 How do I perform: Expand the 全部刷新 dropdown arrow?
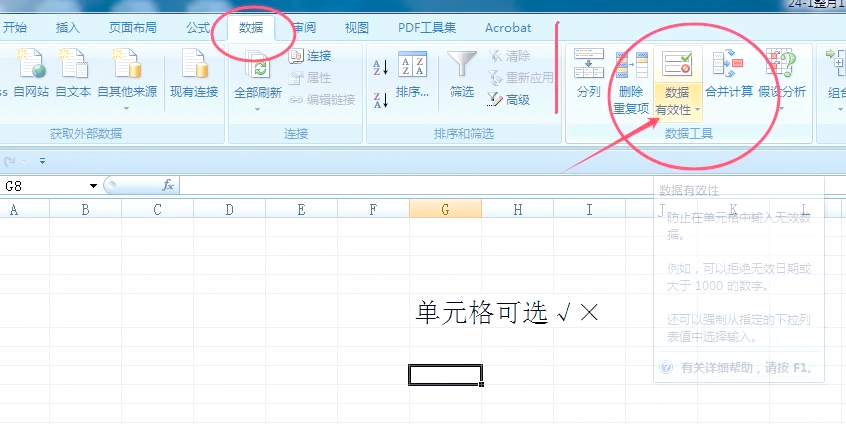[257, 110]
